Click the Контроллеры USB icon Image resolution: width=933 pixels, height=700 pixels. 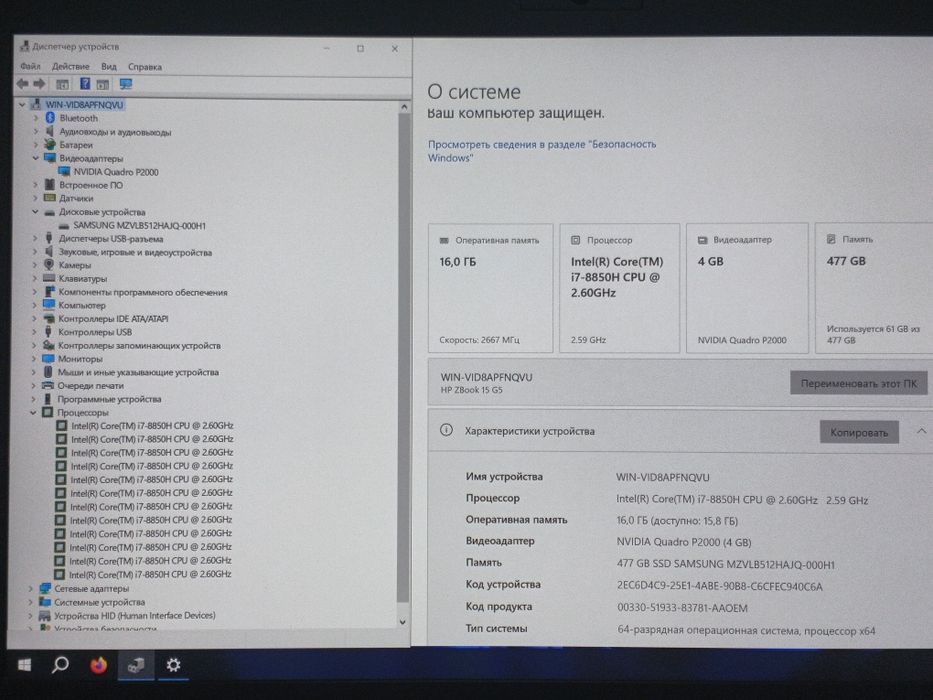pyautogui.click(x=49, y=332)
